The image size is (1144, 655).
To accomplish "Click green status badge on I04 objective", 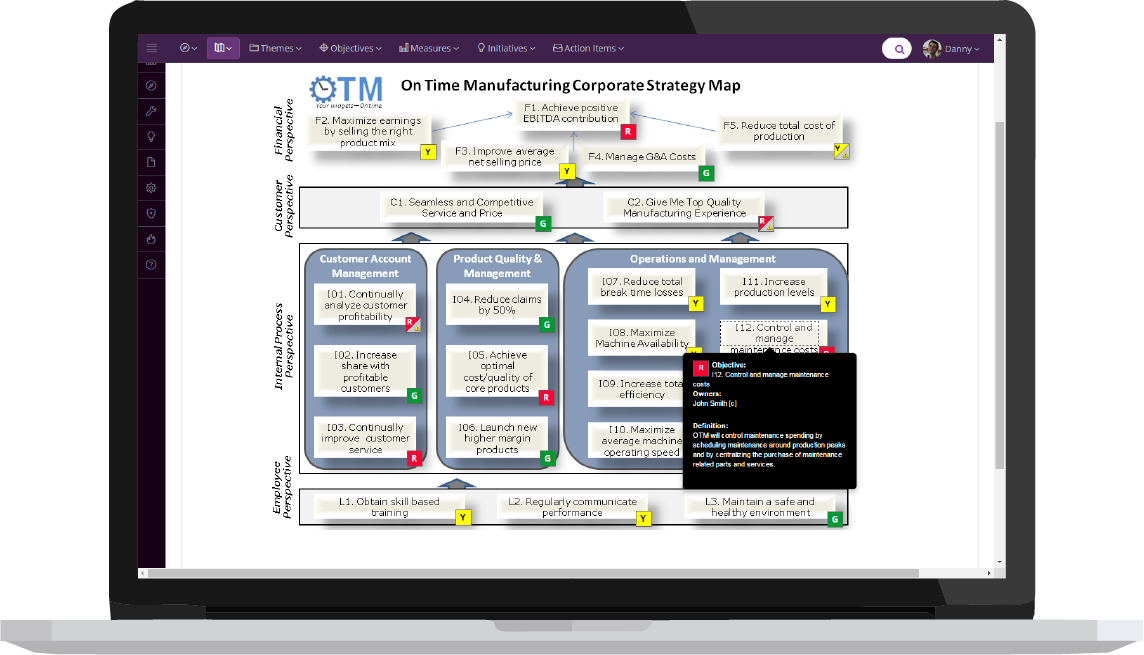I will point(547,325).
